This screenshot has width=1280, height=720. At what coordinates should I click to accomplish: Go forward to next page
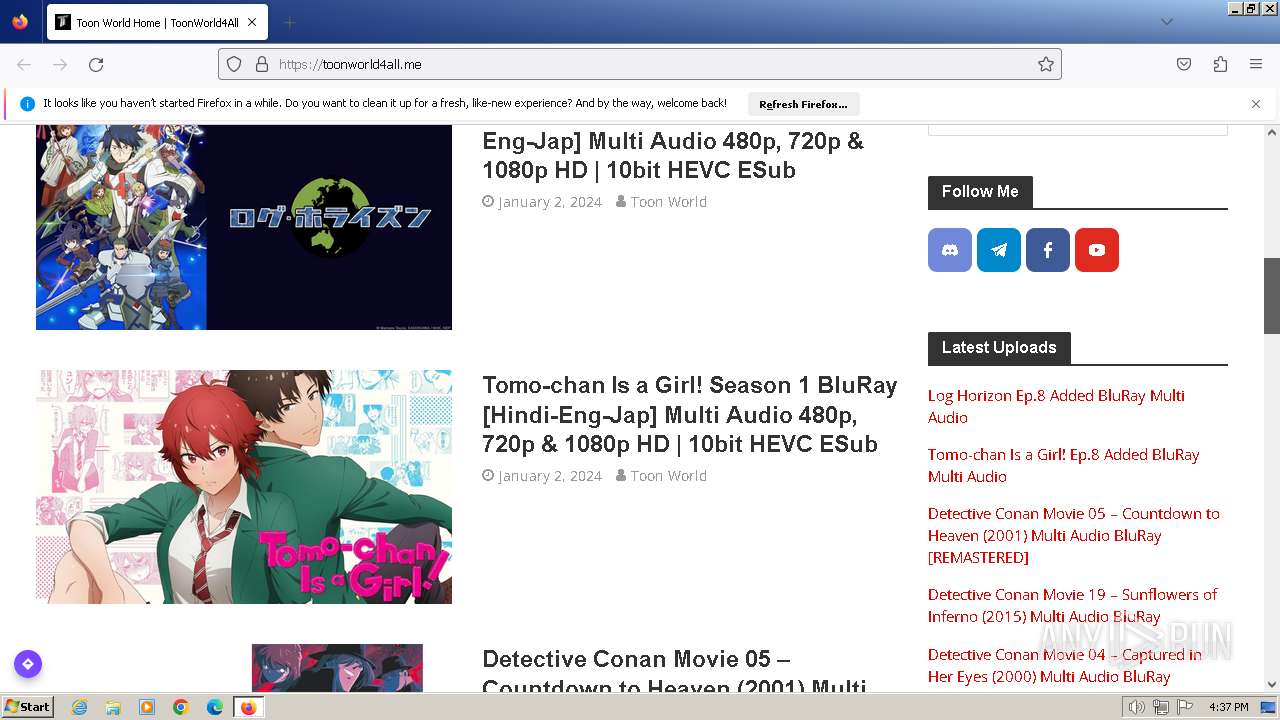(x=60, y=64)
